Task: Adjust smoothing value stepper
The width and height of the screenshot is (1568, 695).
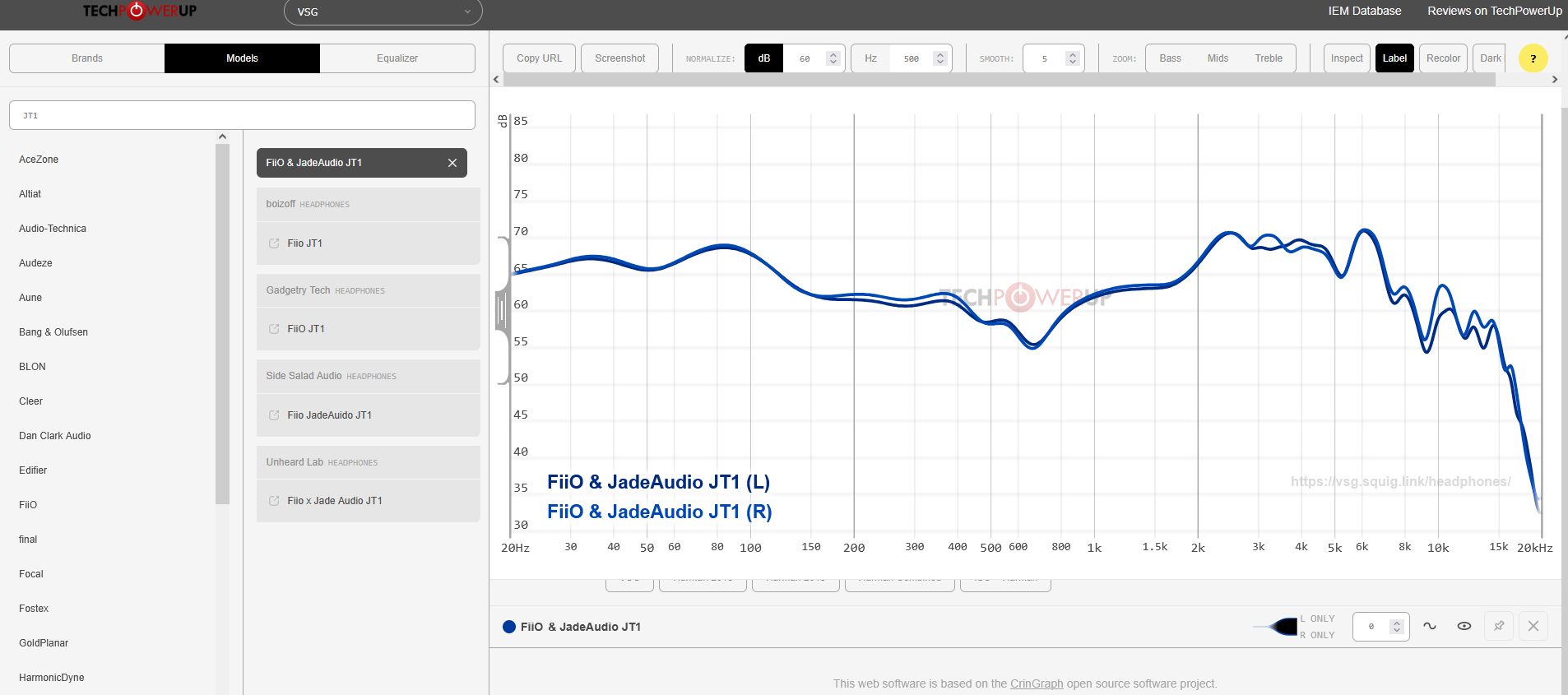Action: tap(1072, 58)
